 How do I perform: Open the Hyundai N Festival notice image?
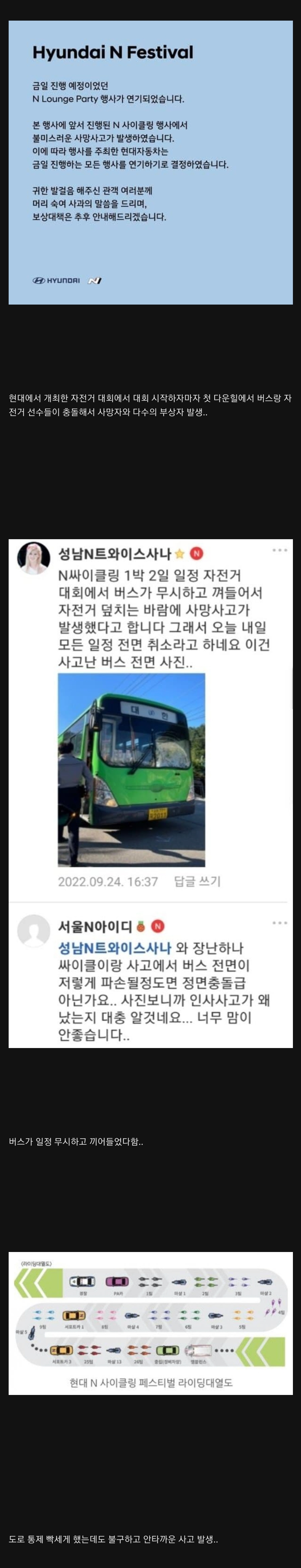tap(151, 162)
